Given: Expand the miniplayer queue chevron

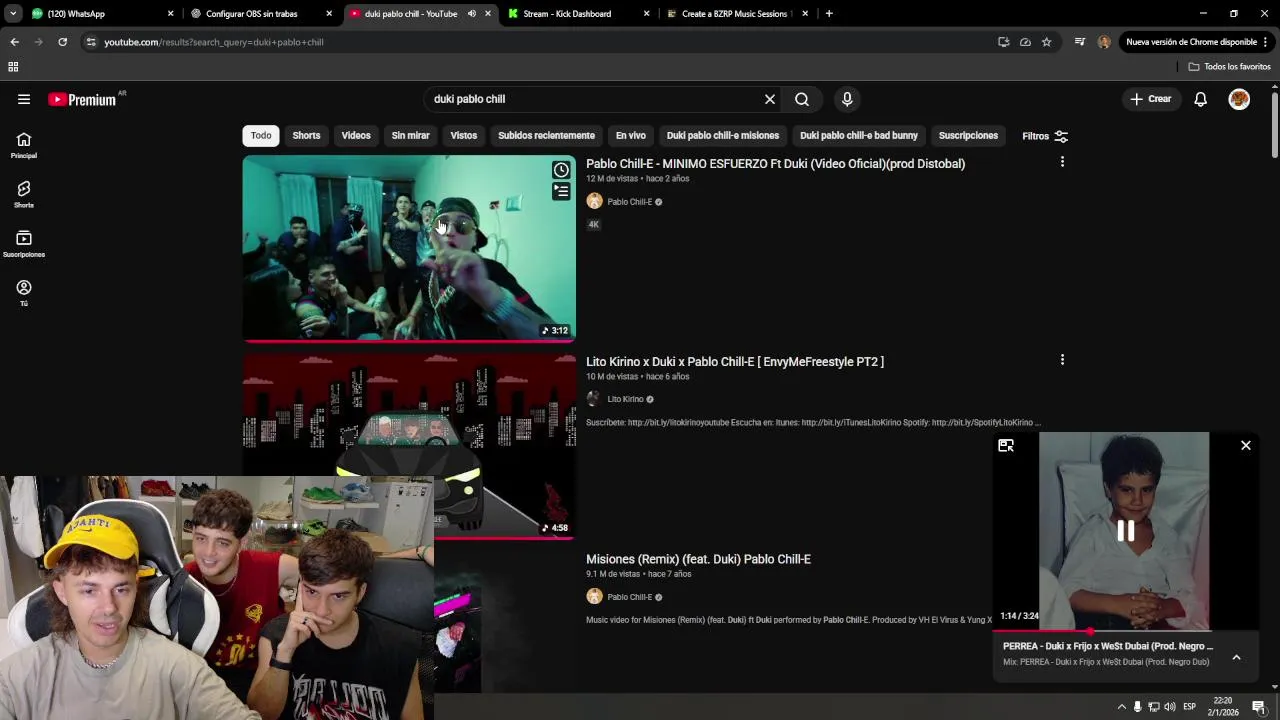Looking at the screenshot, I should (x=1236, y=657).
